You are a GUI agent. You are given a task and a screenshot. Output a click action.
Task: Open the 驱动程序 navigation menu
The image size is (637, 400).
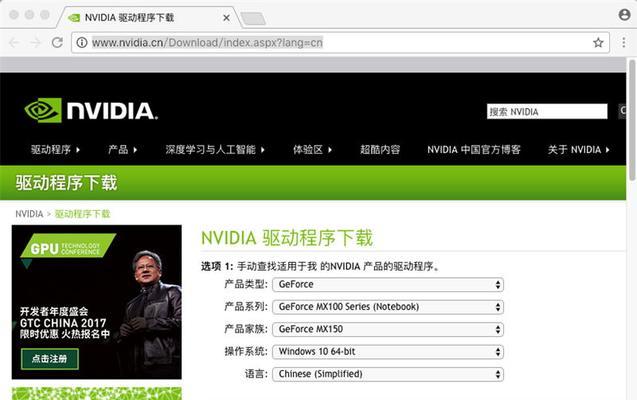pyautogui.click(x=55, y=149)
